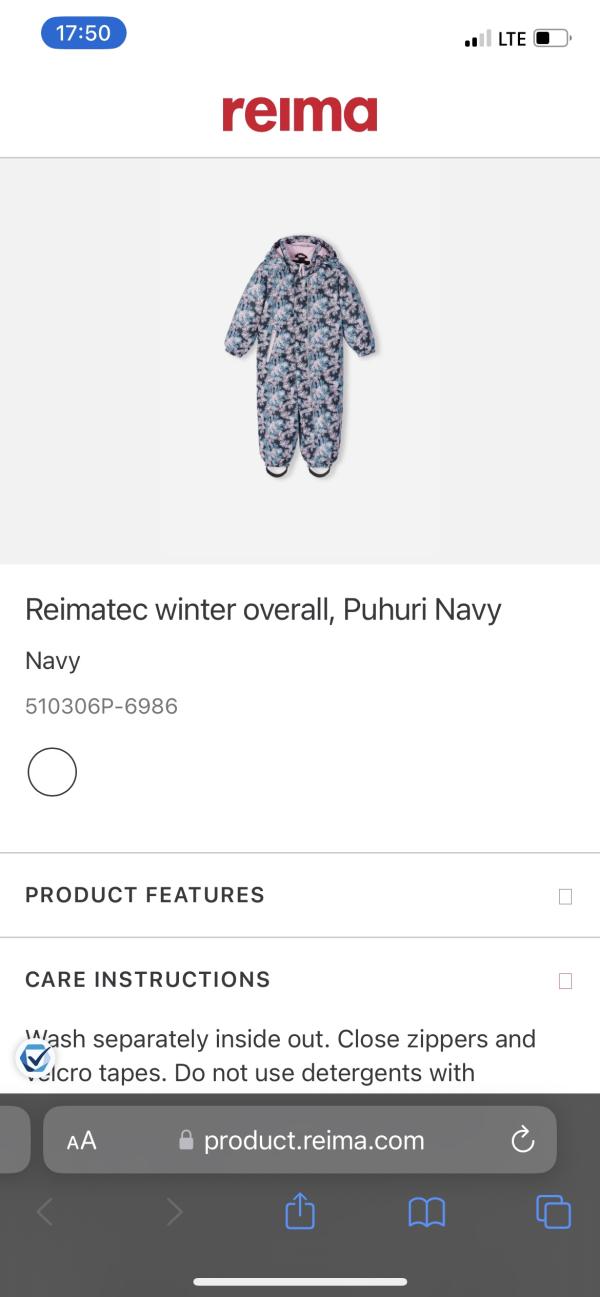Screen dimensions: 600x1297
Task: Tap the padlock icon in address bar
Action: (185, 1141)
